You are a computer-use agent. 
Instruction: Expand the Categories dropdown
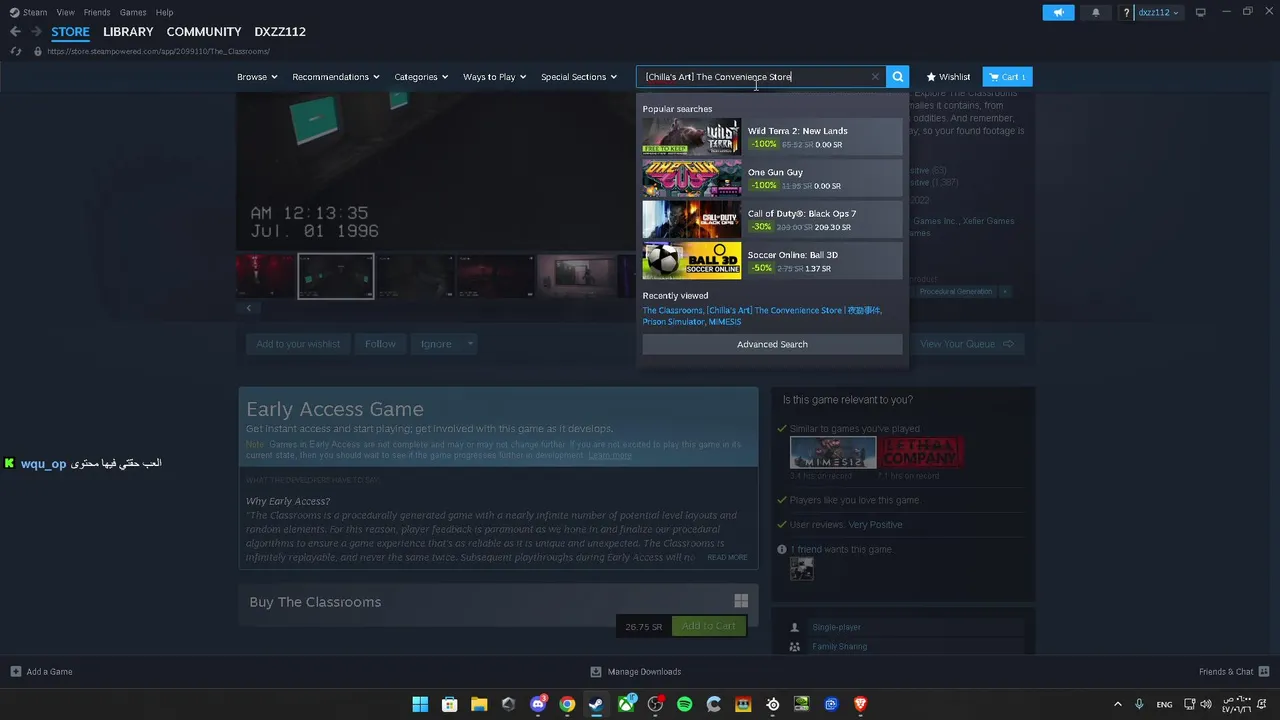421,77
